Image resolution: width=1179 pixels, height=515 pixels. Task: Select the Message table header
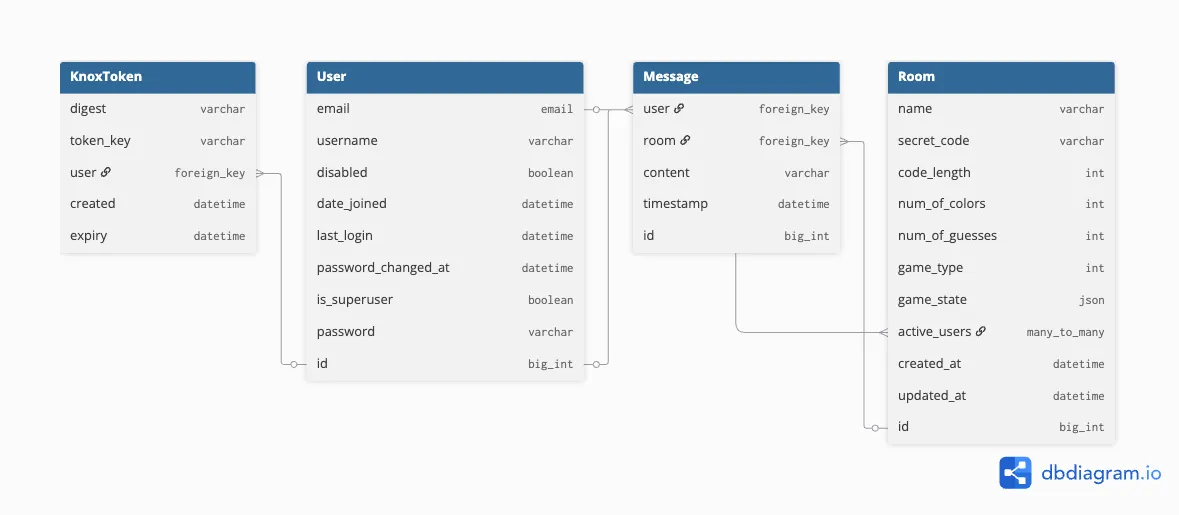[x=736, y=77]
